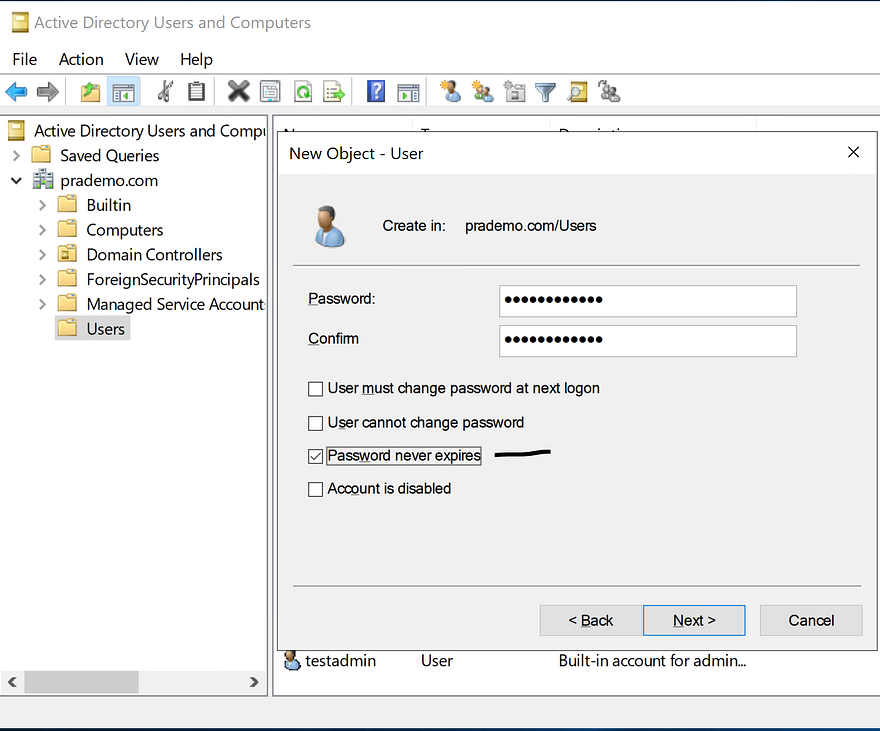Click the prademo.com domain icon

(x=43, y=180)
